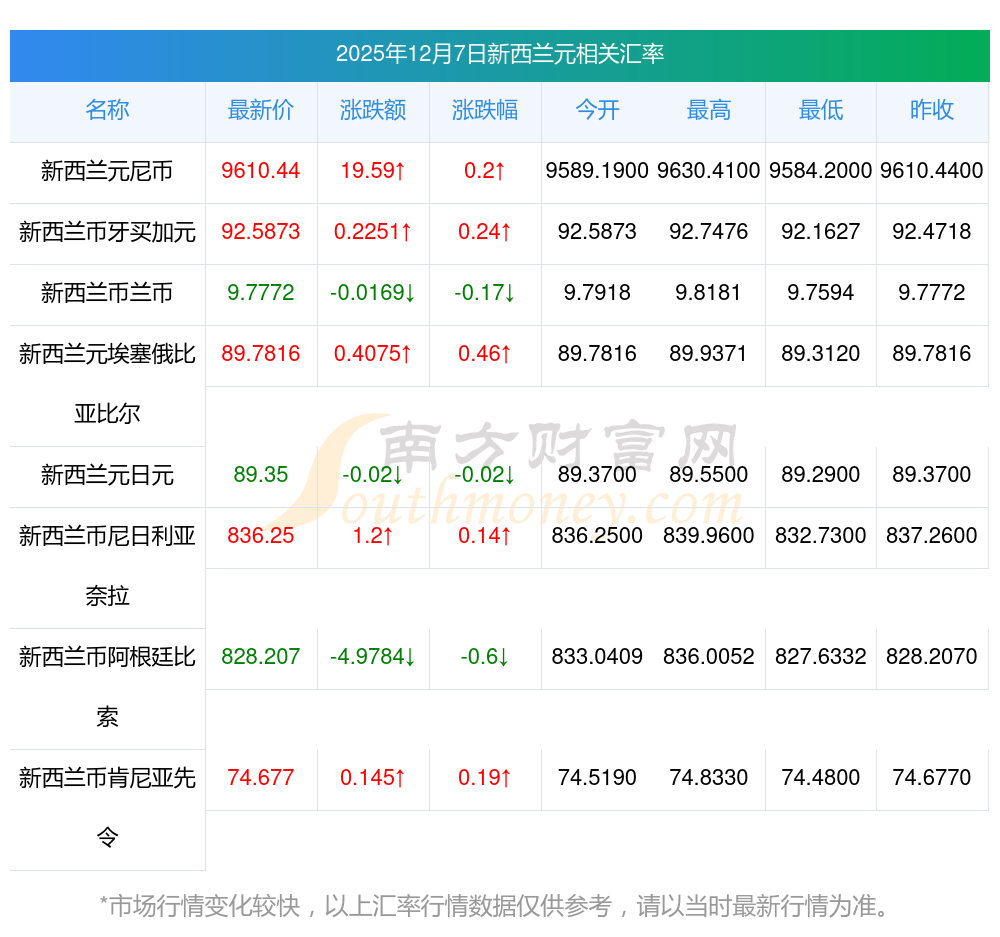Image resolution: width=1000 pixels, height=937 pixels.
Task: Click the 2025年12月7日新西兰元相关汇率 title banner
Action: (500, 54)
